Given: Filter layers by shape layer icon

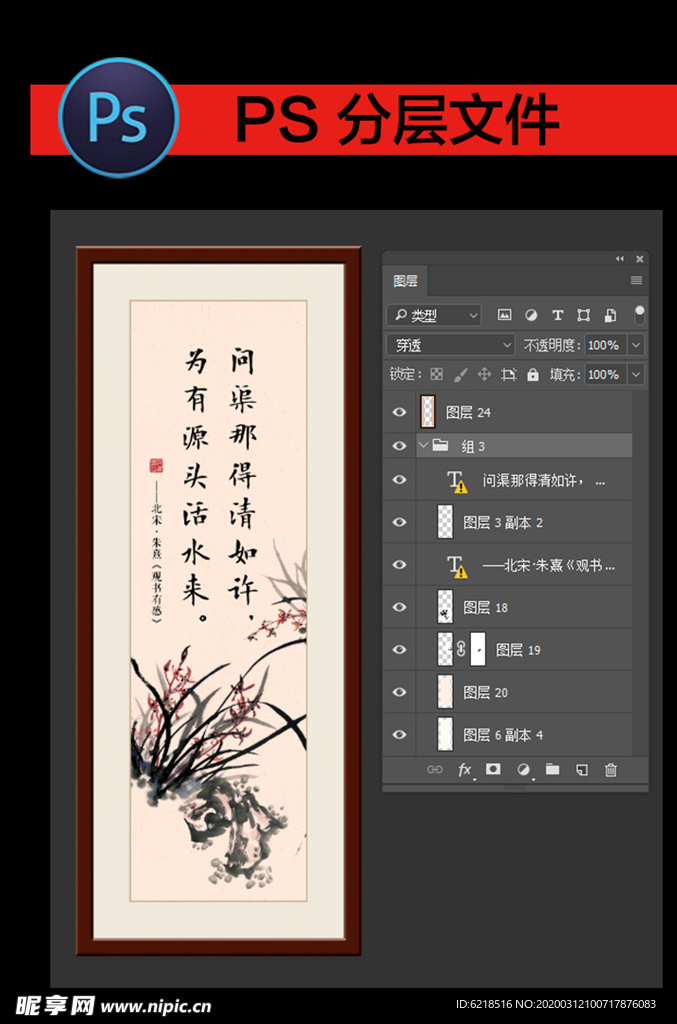Looking at the screenshot, I should (584, 315).
